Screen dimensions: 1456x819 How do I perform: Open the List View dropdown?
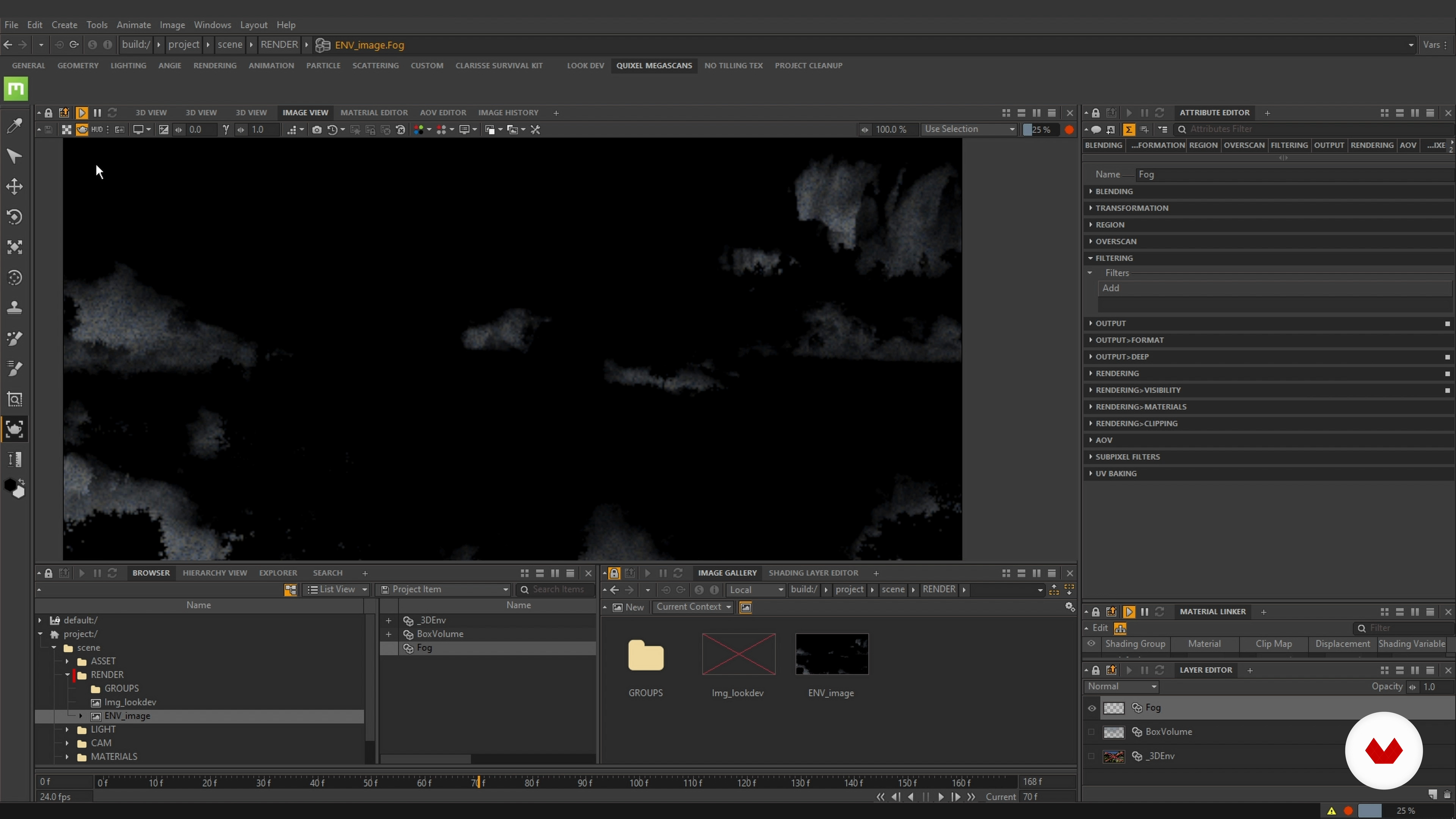(x=337, y=590)
